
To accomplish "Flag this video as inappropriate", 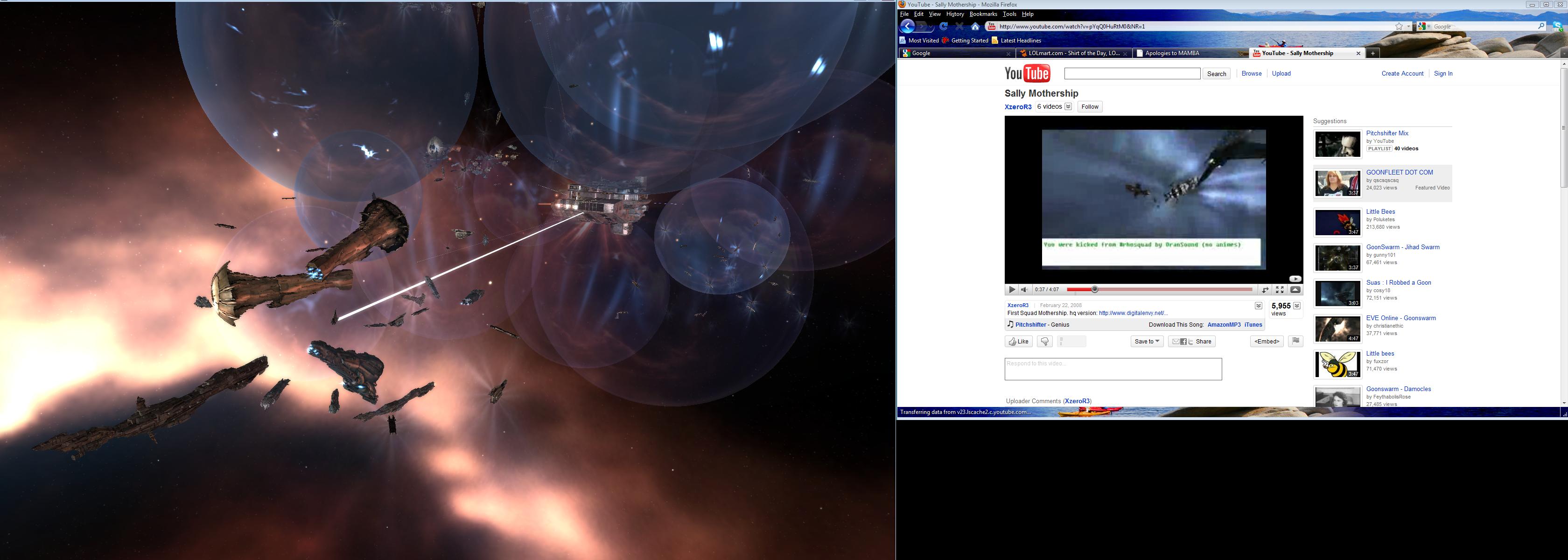I will [x=1295, y=341].
